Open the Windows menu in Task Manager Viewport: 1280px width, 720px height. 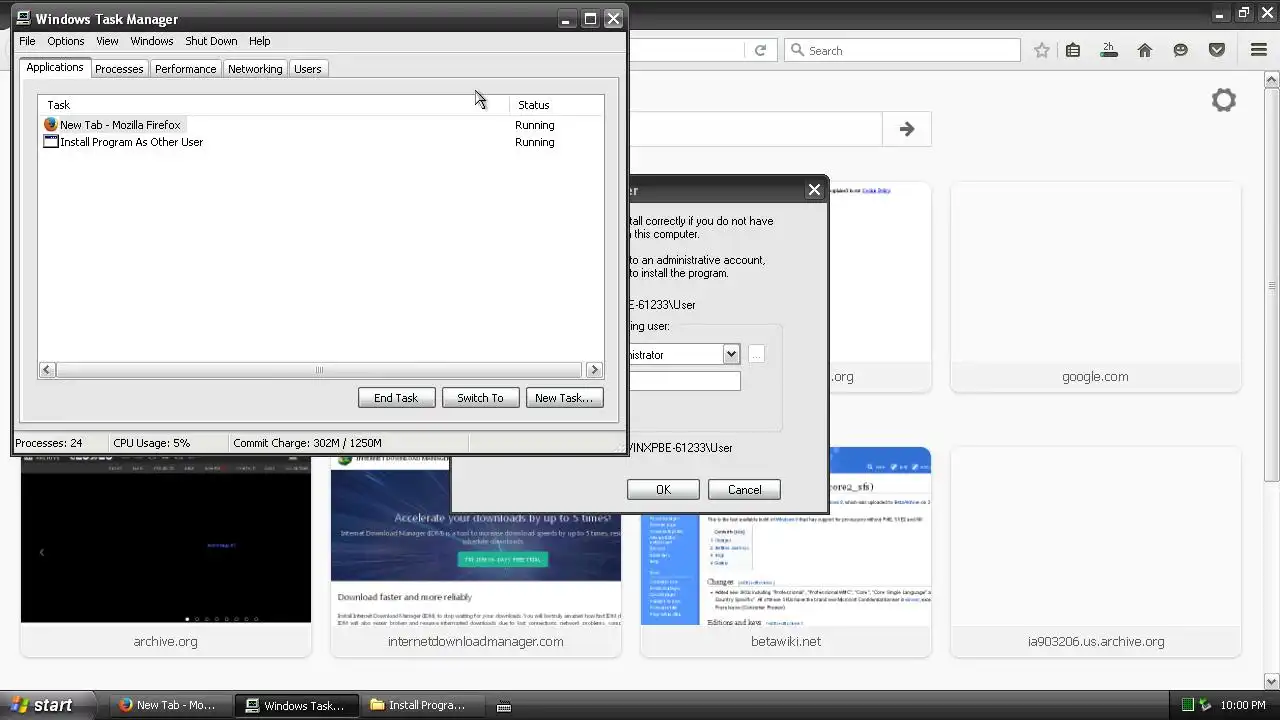pos(152,41)
